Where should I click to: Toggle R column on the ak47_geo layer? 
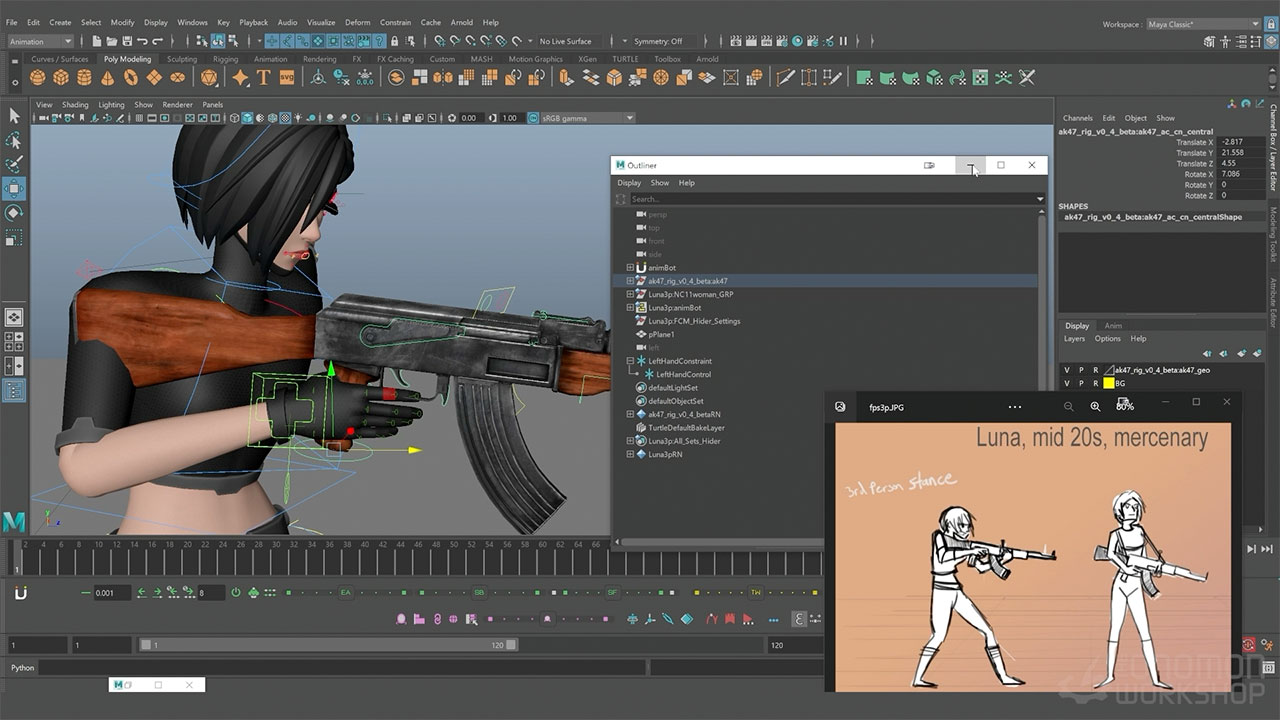click(1095, 370)
